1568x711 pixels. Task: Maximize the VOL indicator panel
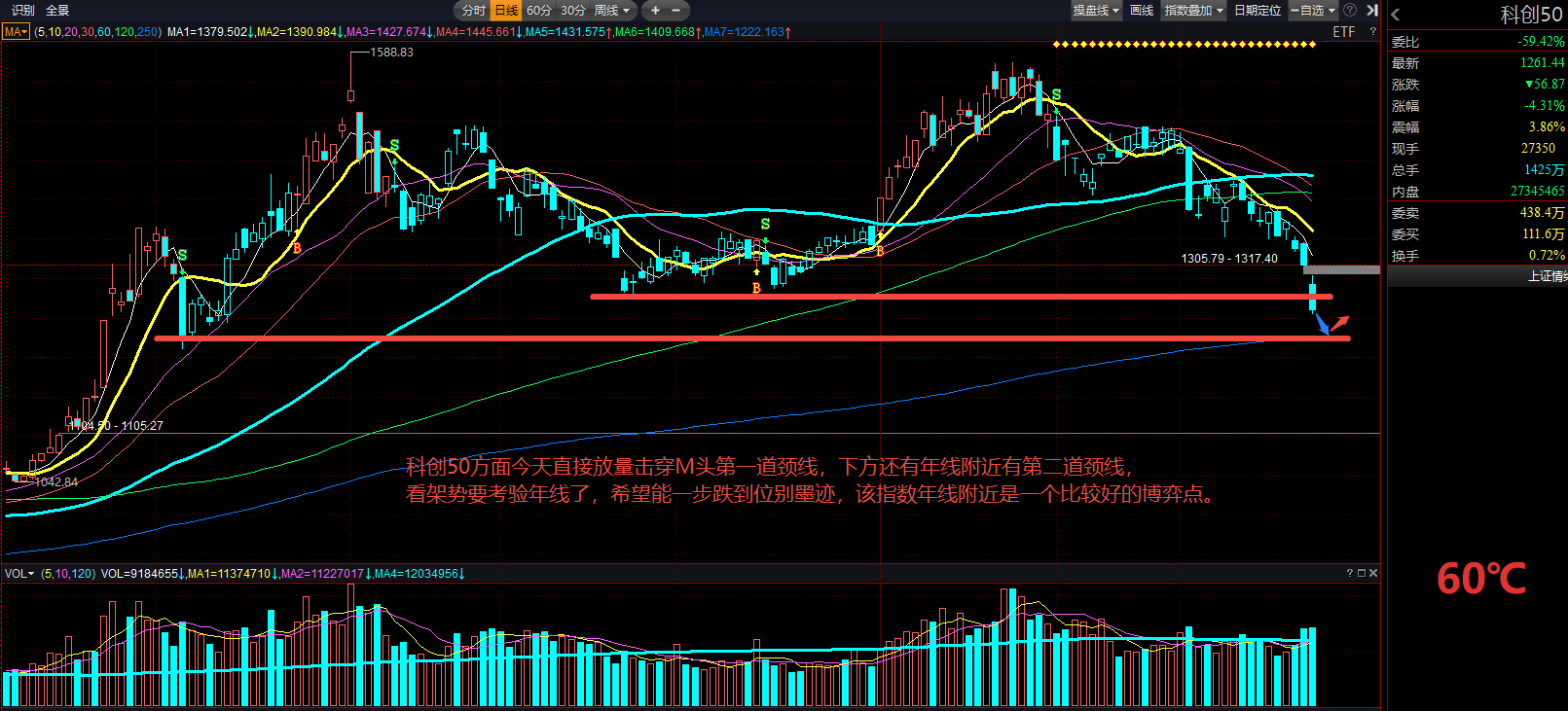pos(1362,573)
